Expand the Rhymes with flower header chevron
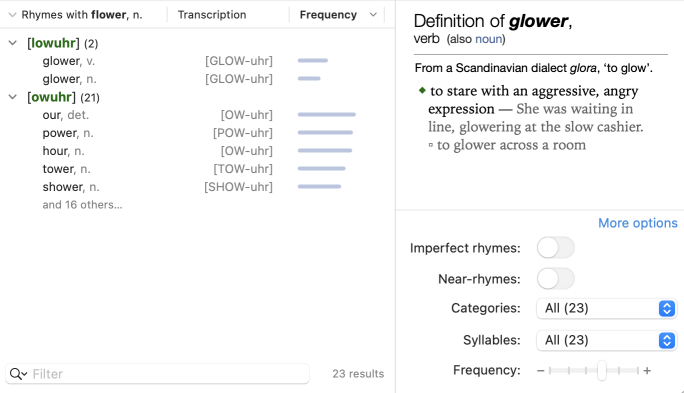Screen dimensions: 684x393 (12, 15)
